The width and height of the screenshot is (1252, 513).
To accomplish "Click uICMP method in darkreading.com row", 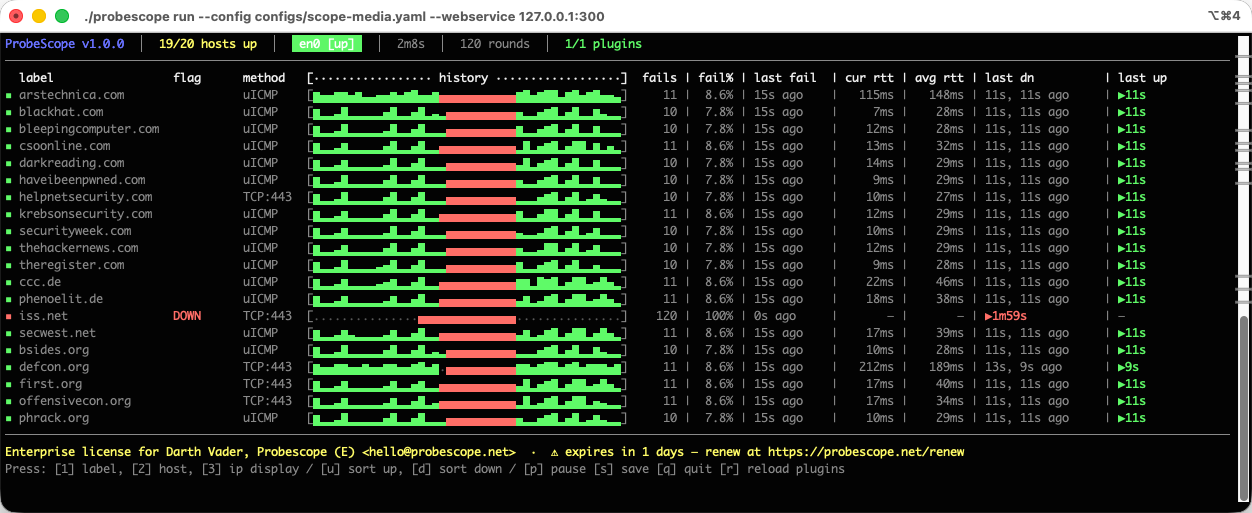I will click(x=261, y=163).
